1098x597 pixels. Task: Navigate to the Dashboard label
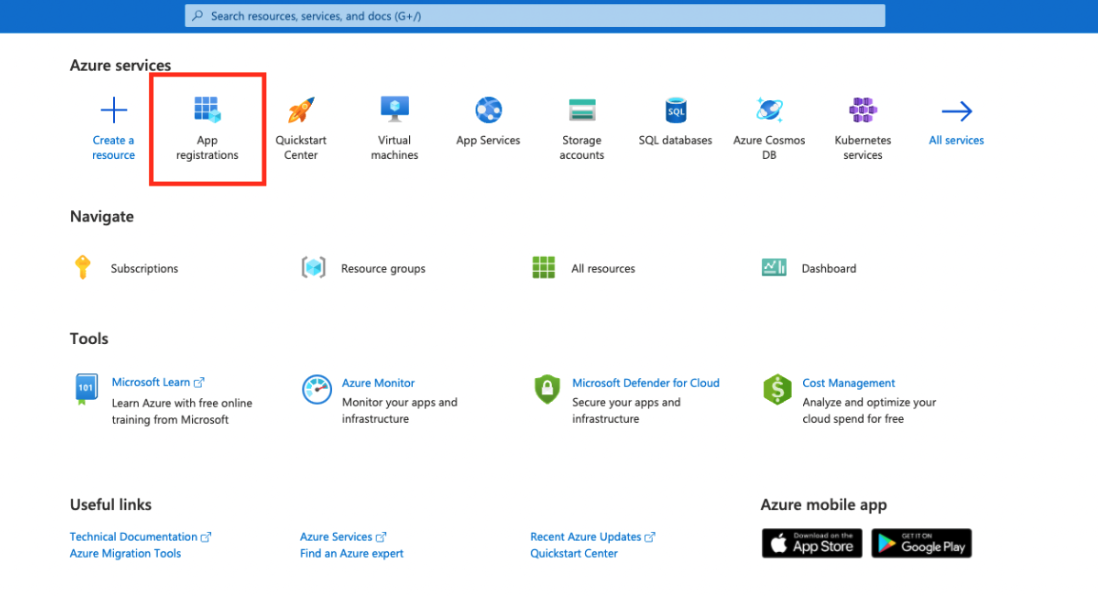828,268
